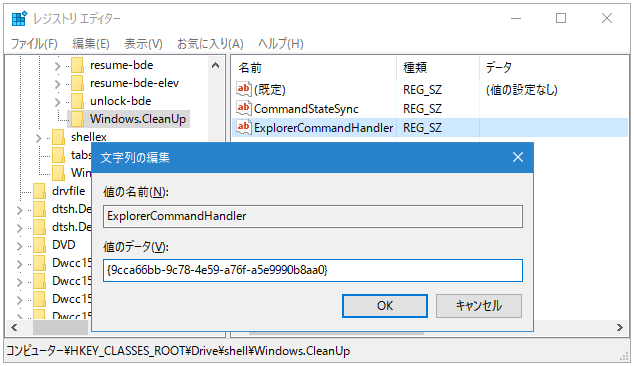The image size is (634, 366).
Task: Click the DVD folder icon
Action: (39, 245)
